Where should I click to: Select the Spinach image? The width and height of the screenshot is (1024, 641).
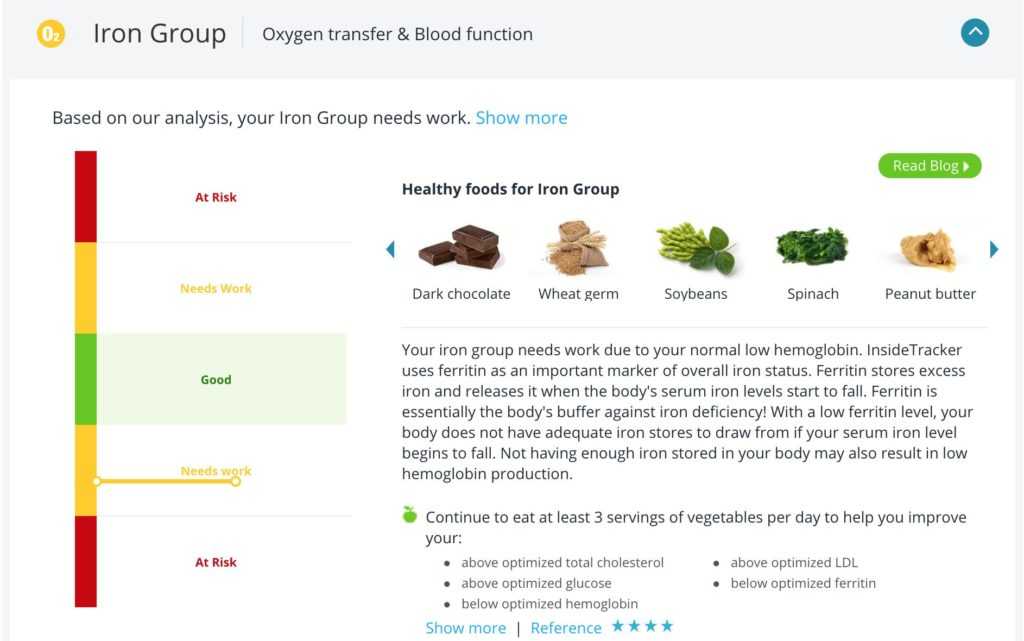[x=812, y=247]
